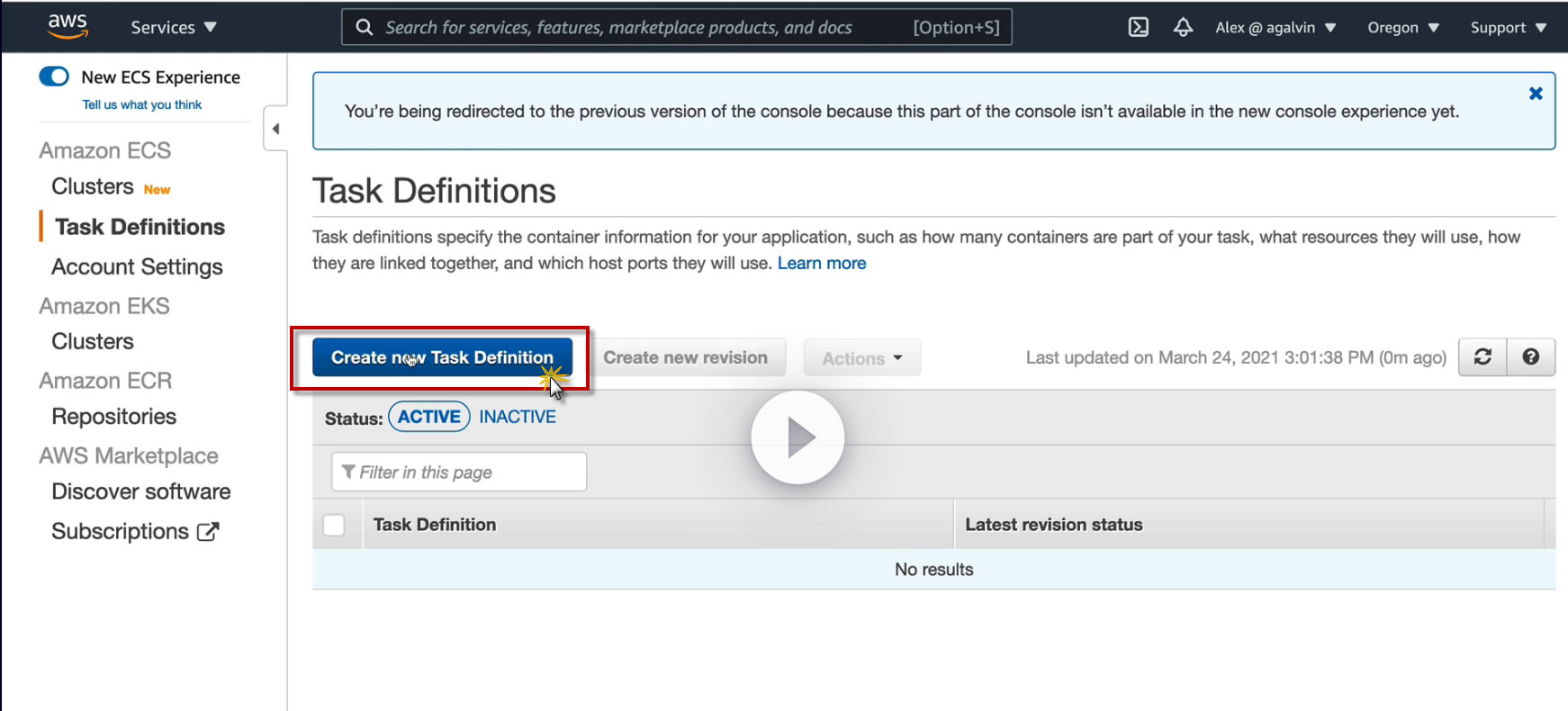Expand the Services dropdown menu
The image size is (1568, 711).
click(x=174, y=27)
